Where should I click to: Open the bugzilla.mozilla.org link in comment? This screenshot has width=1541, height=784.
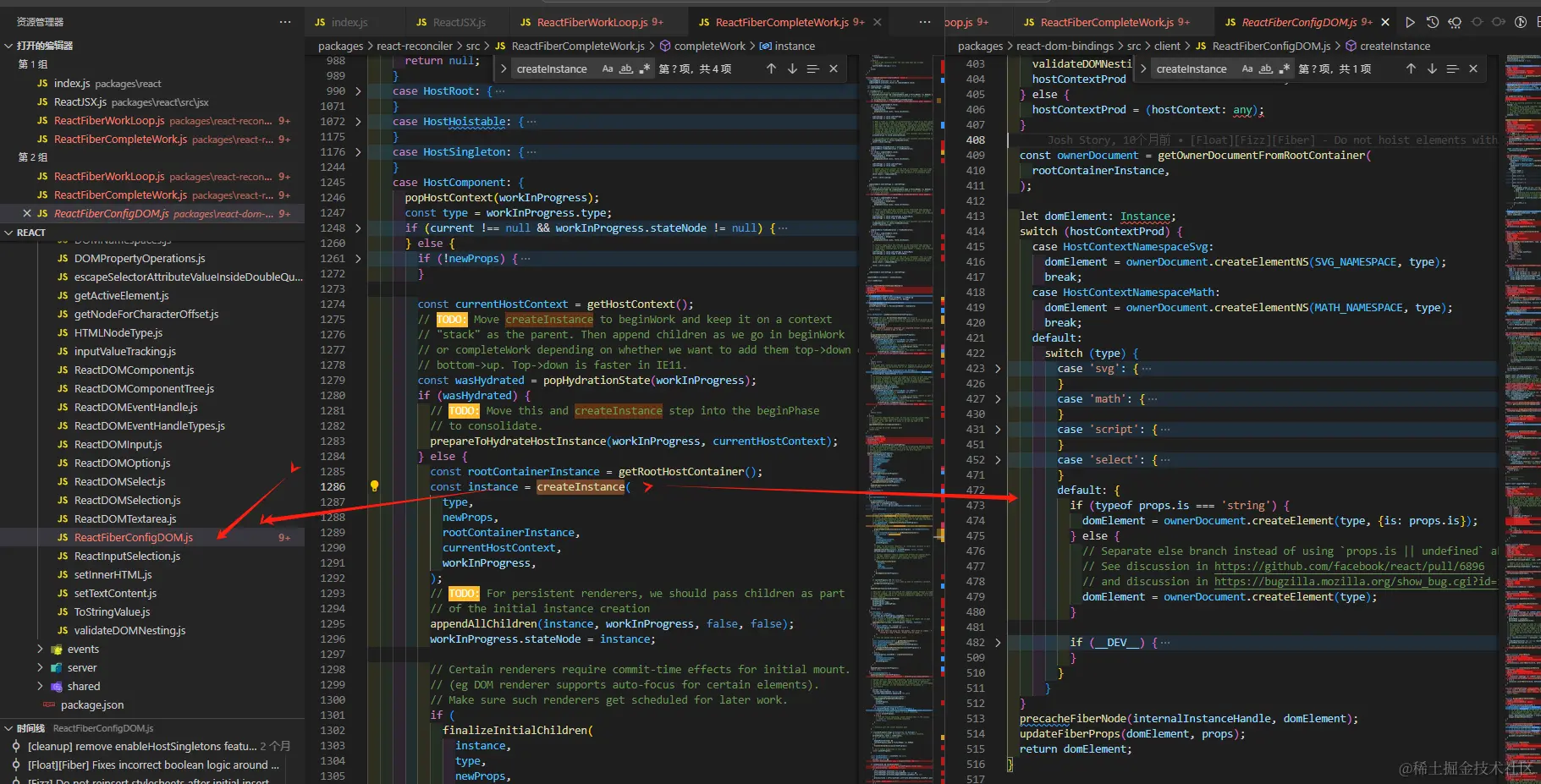(x=1355, y=582)
